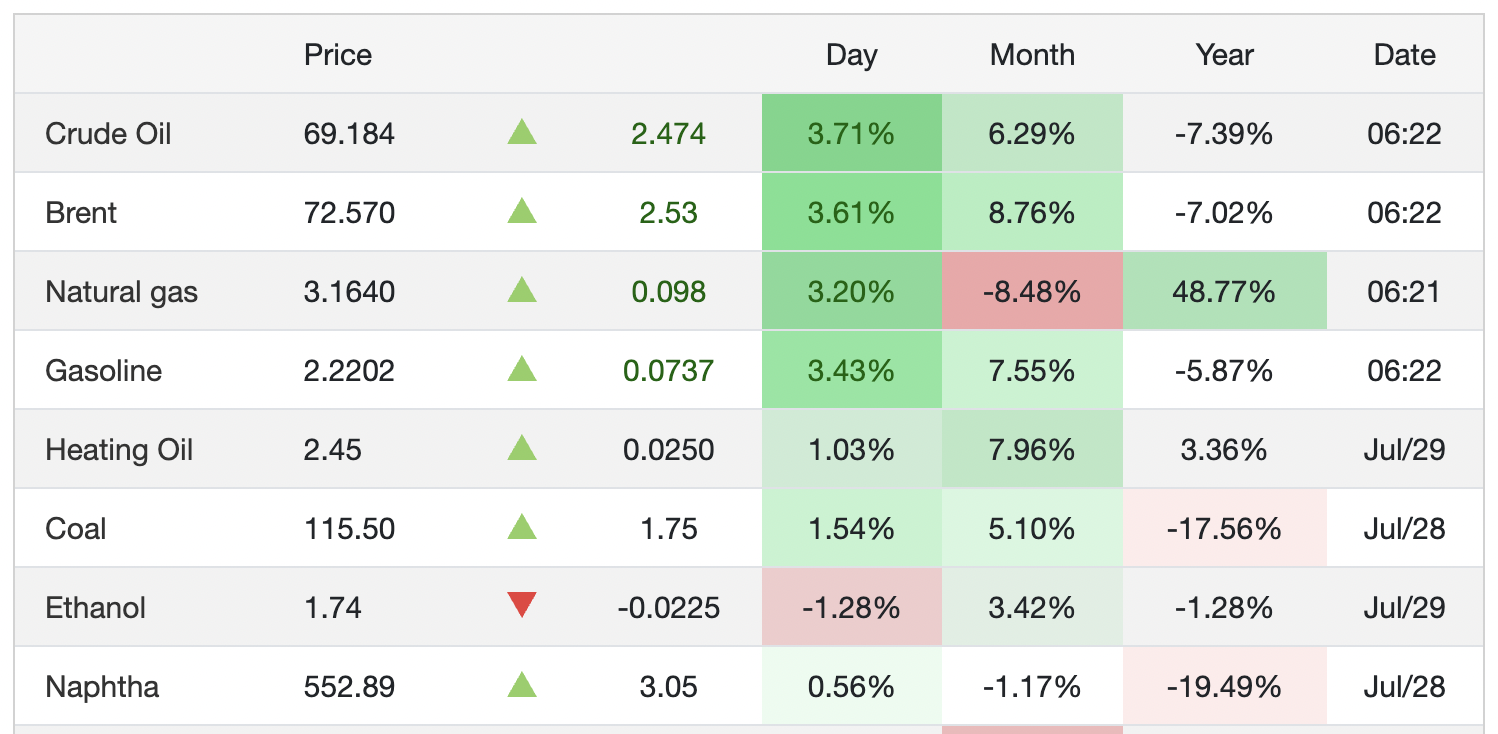Click the 48.77% year change cell
This screenshot has width=1498, height=734.
1225,291
